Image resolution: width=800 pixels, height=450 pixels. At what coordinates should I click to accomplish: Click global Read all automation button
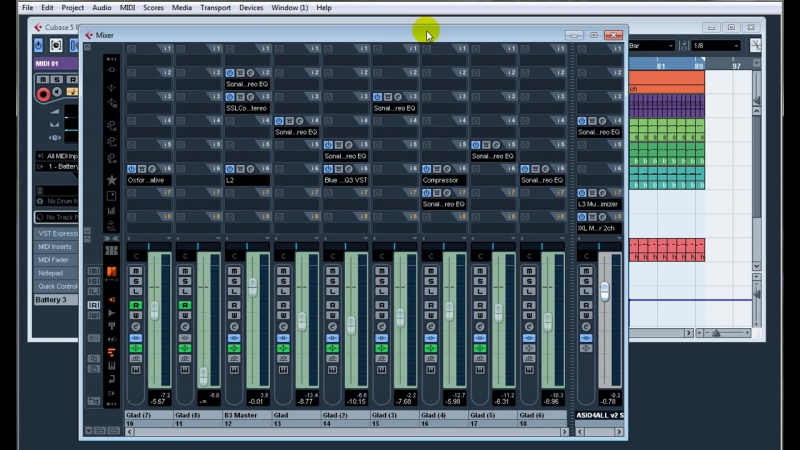point(94,305)
